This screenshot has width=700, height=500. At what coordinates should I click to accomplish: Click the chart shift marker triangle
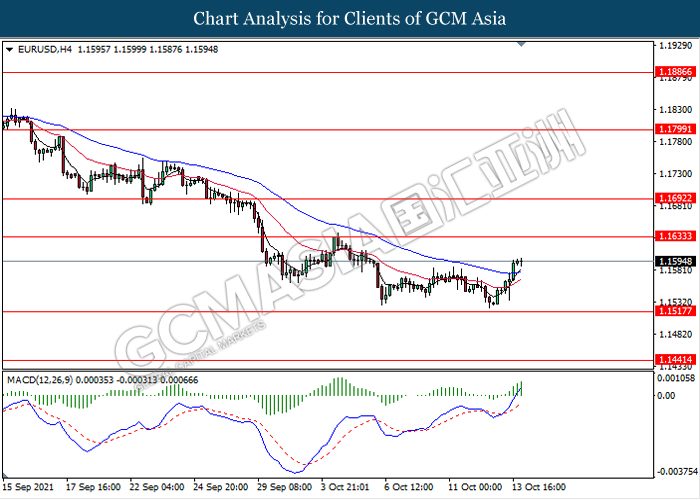[x=521, y=44]
